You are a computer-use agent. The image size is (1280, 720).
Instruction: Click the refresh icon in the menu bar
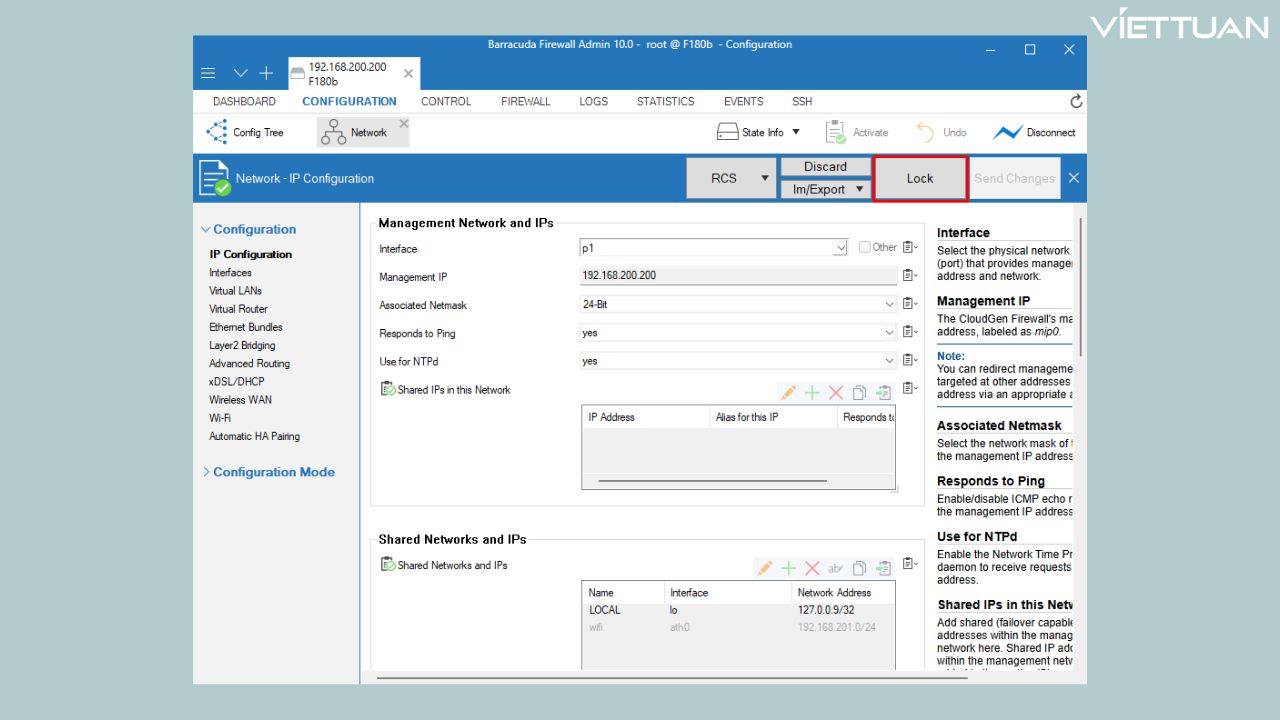pyautogui.click(x=1076, y=101)
